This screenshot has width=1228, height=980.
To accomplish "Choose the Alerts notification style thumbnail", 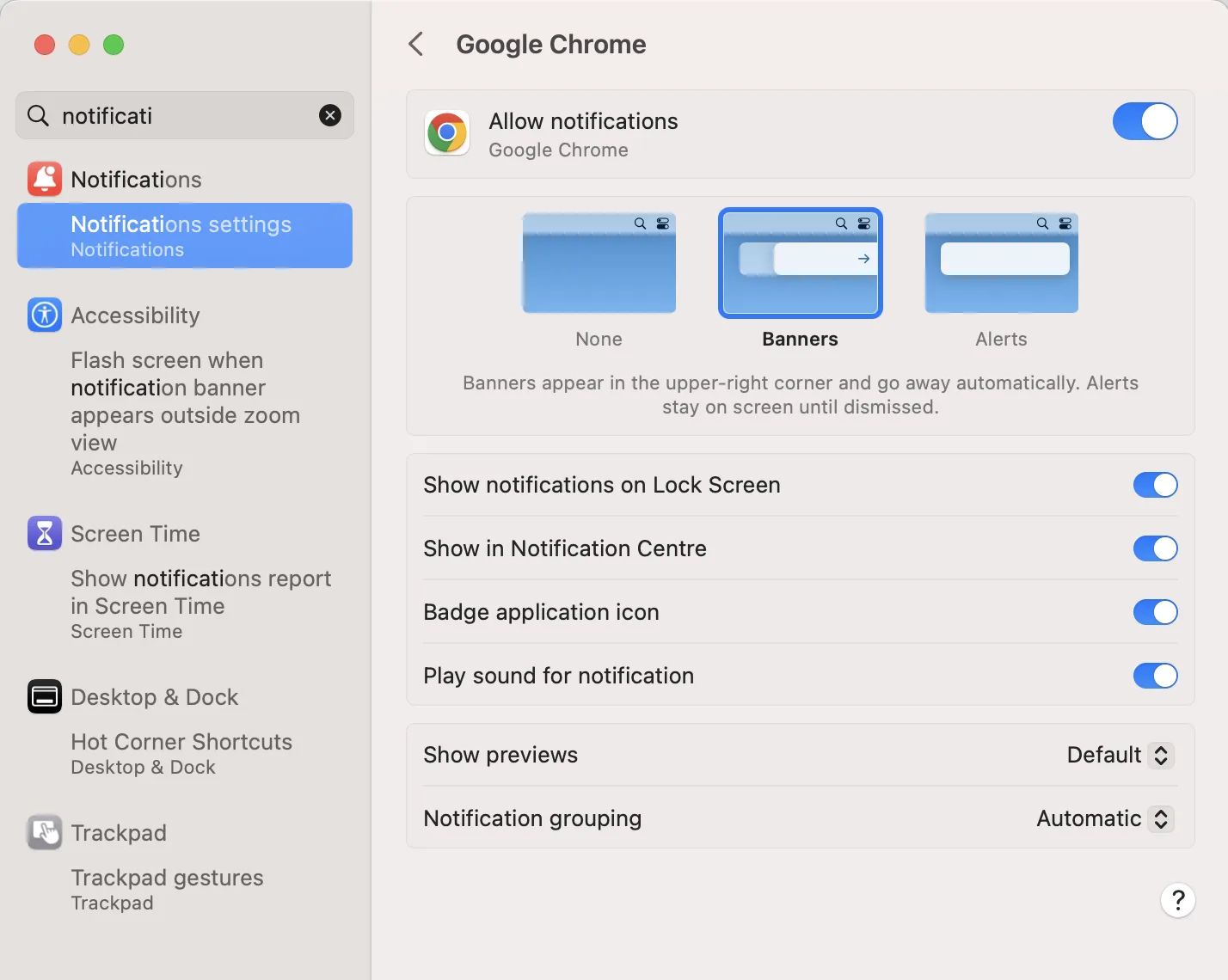I will pos(1002,263).
